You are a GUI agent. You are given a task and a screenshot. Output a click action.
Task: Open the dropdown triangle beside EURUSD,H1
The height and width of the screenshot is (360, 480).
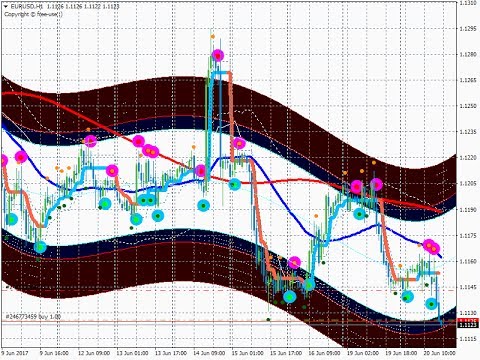5,6
